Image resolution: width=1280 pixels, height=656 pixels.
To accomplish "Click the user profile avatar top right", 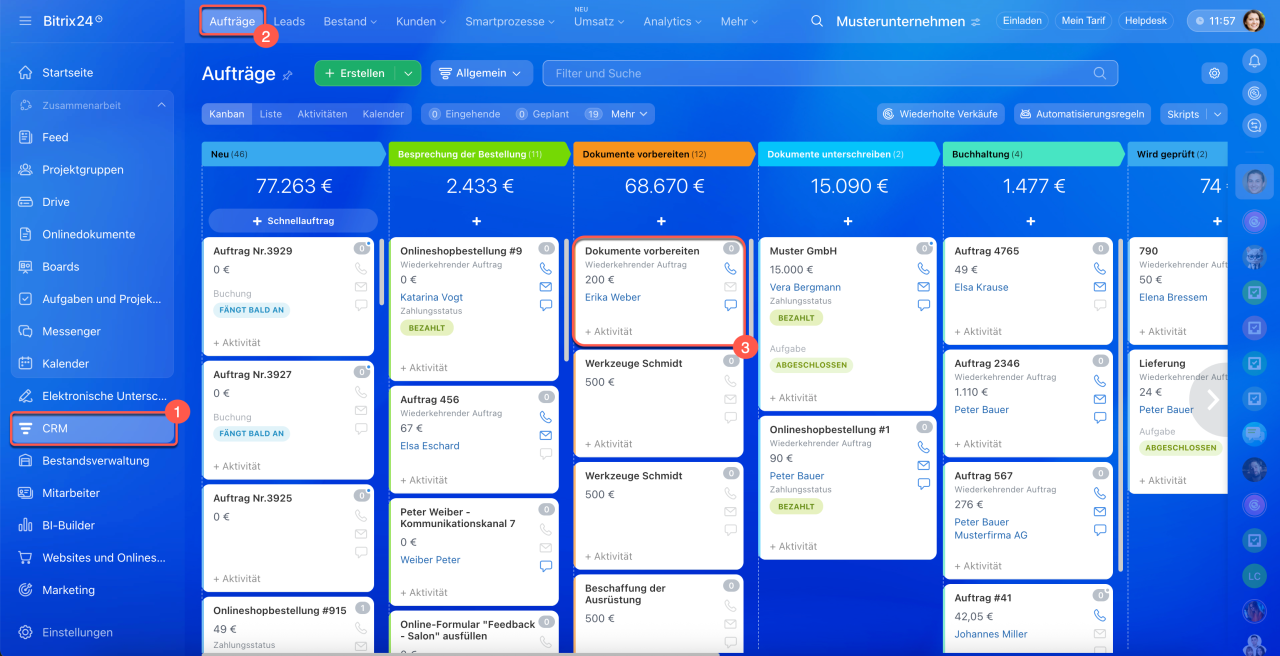I will click(x=1254, y=21).
